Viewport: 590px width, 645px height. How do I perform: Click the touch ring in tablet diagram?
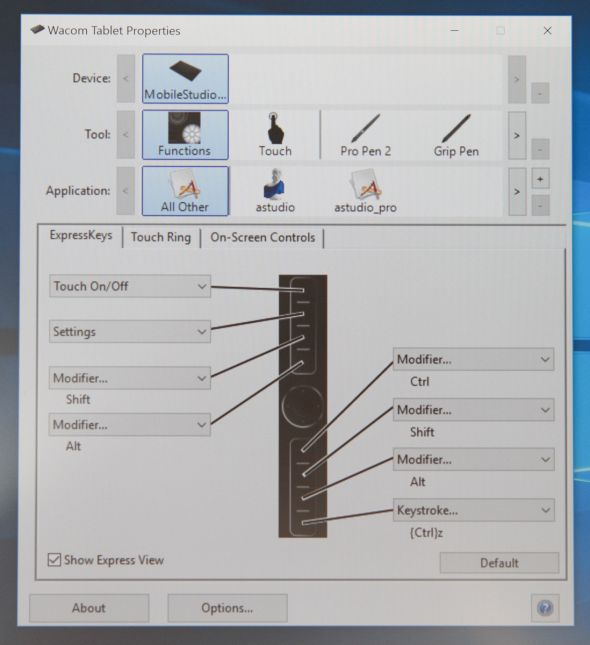303,406
